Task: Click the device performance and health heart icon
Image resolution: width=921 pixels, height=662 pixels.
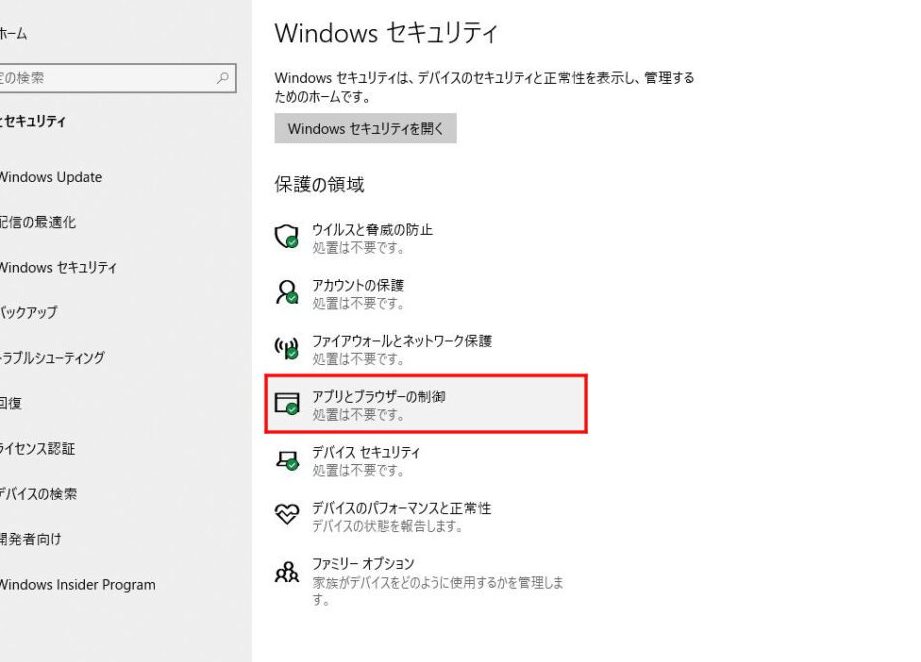Action: (x=287, y=515)
